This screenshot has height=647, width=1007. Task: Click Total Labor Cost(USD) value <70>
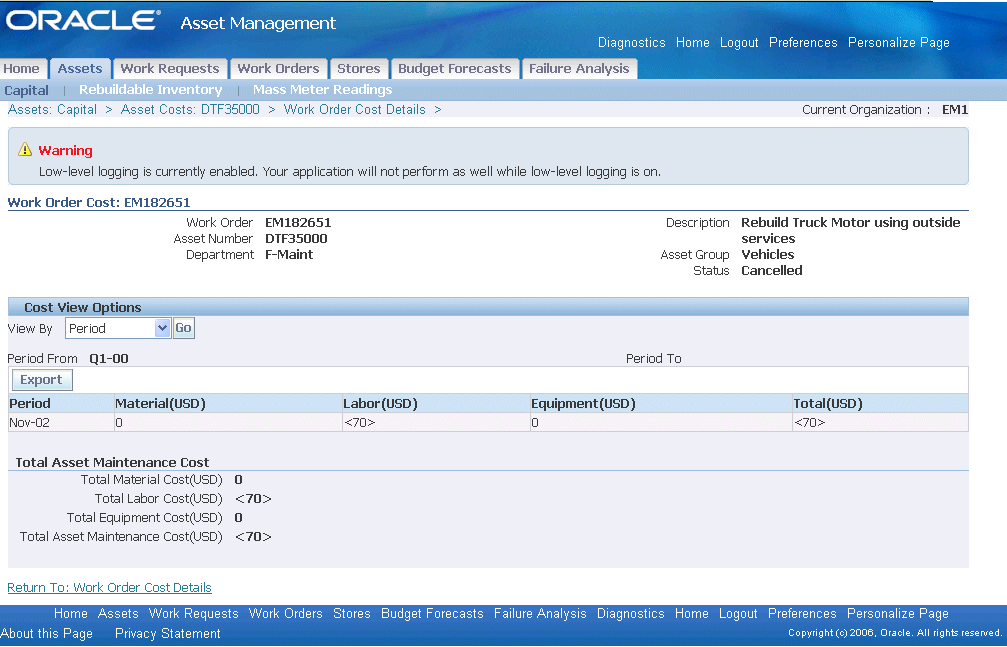253,499
